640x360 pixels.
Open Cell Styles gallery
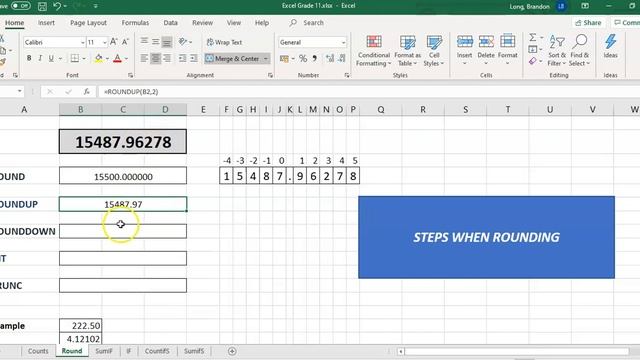(x=434, y=51)
